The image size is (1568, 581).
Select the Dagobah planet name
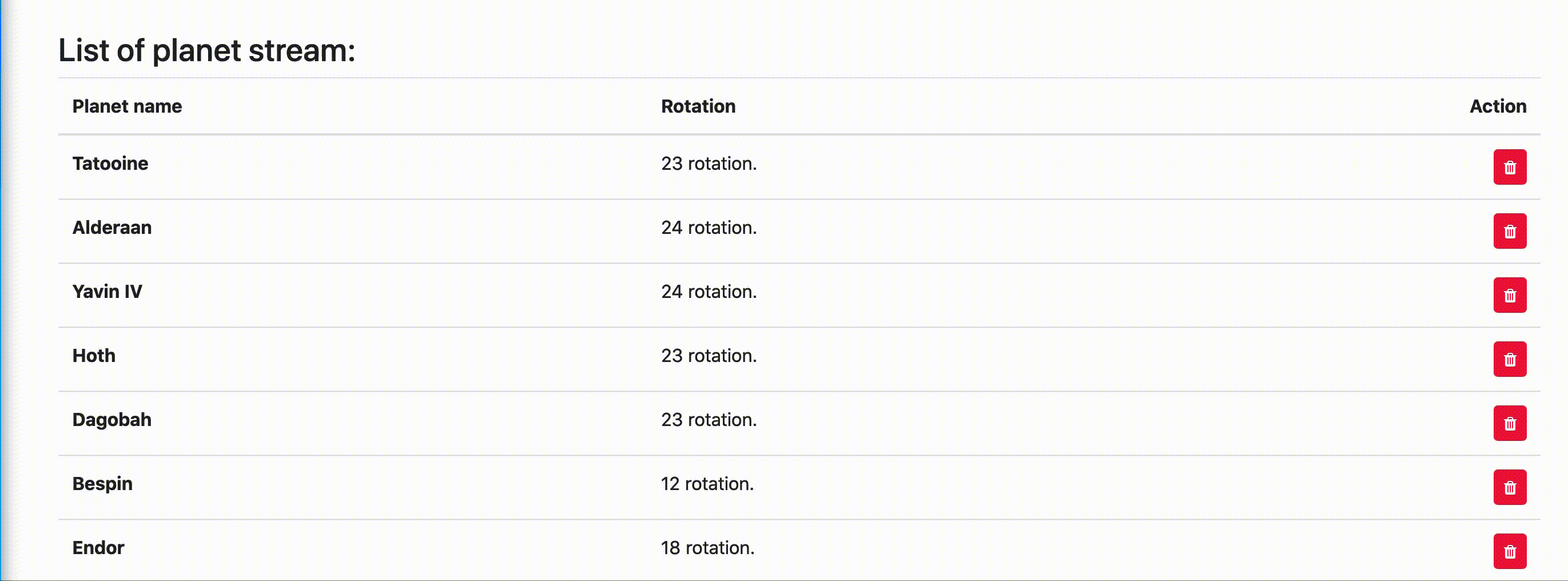tap(112, 420)
